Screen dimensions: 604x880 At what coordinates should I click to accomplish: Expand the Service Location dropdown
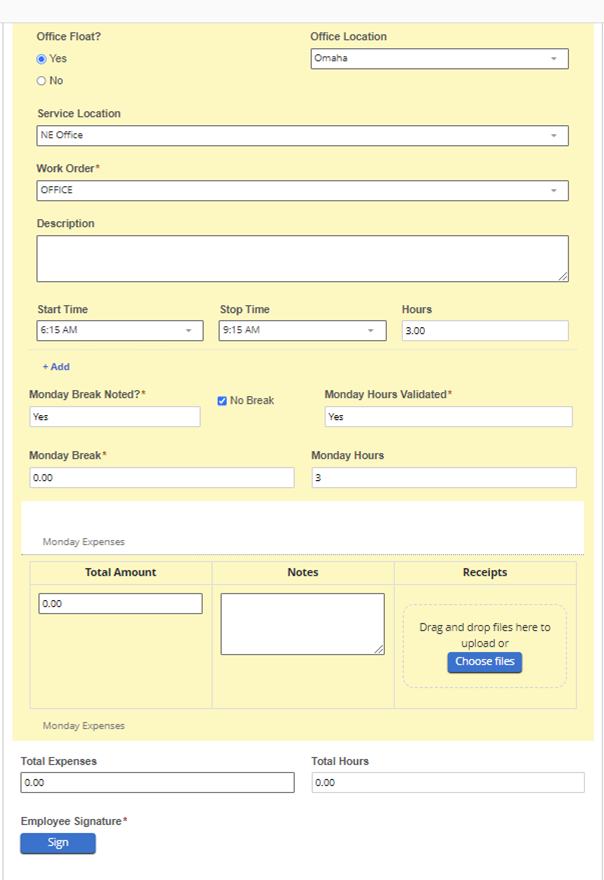(x=303, y=135)
